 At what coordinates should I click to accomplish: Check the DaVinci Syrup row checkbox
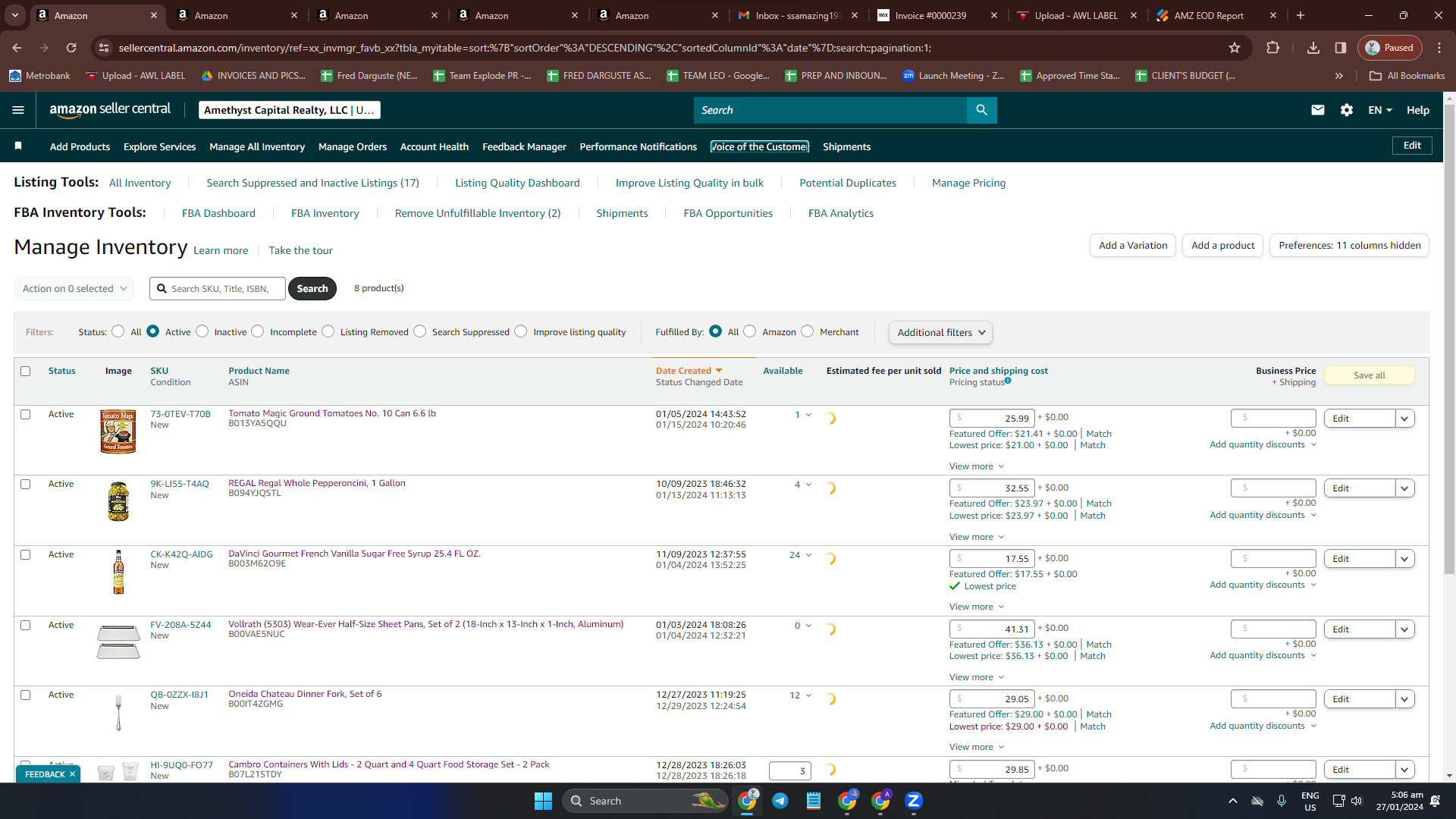tap(26, 554)
